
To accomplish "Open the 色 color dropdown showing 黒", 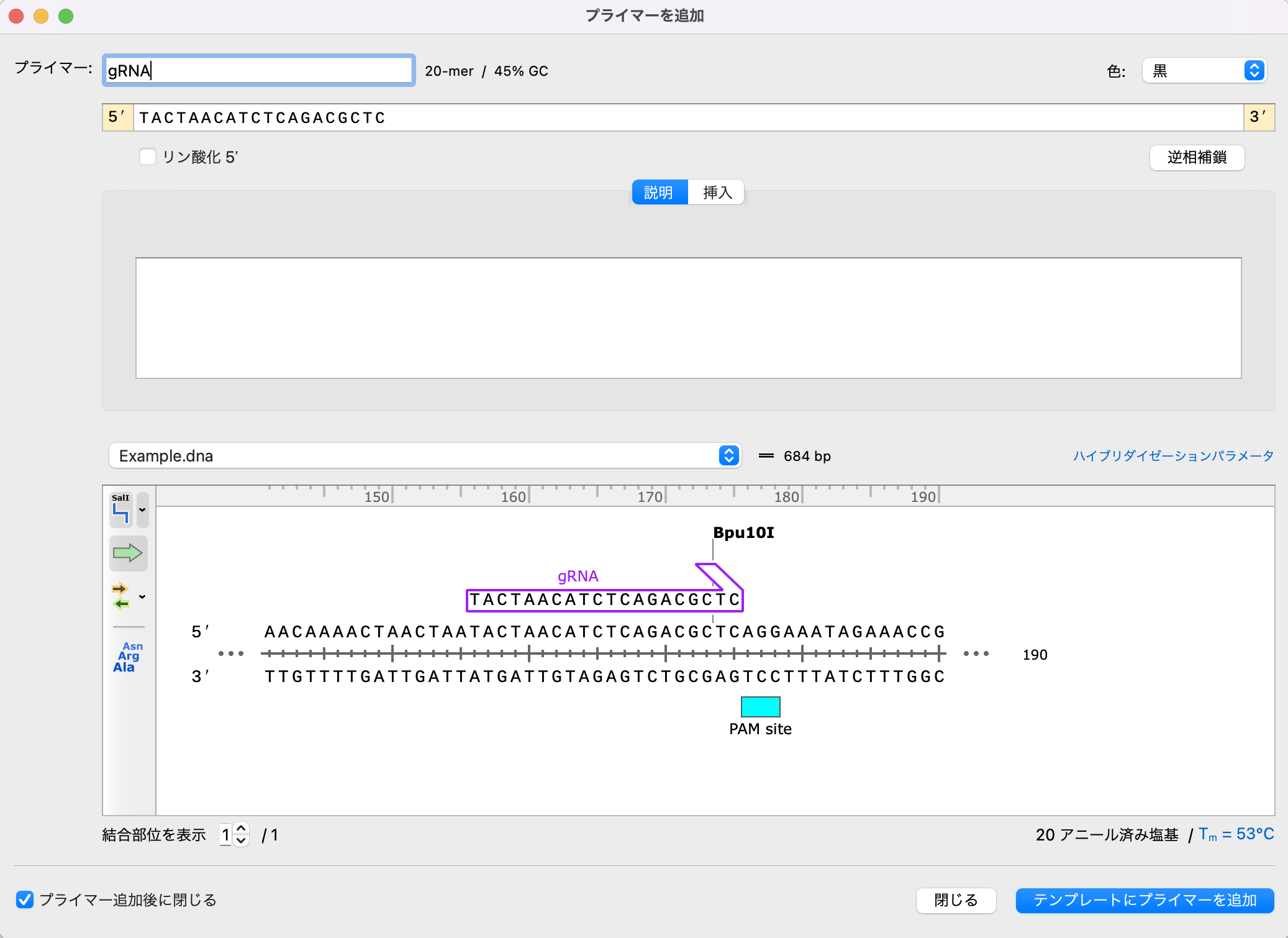I will (1203, 70).
